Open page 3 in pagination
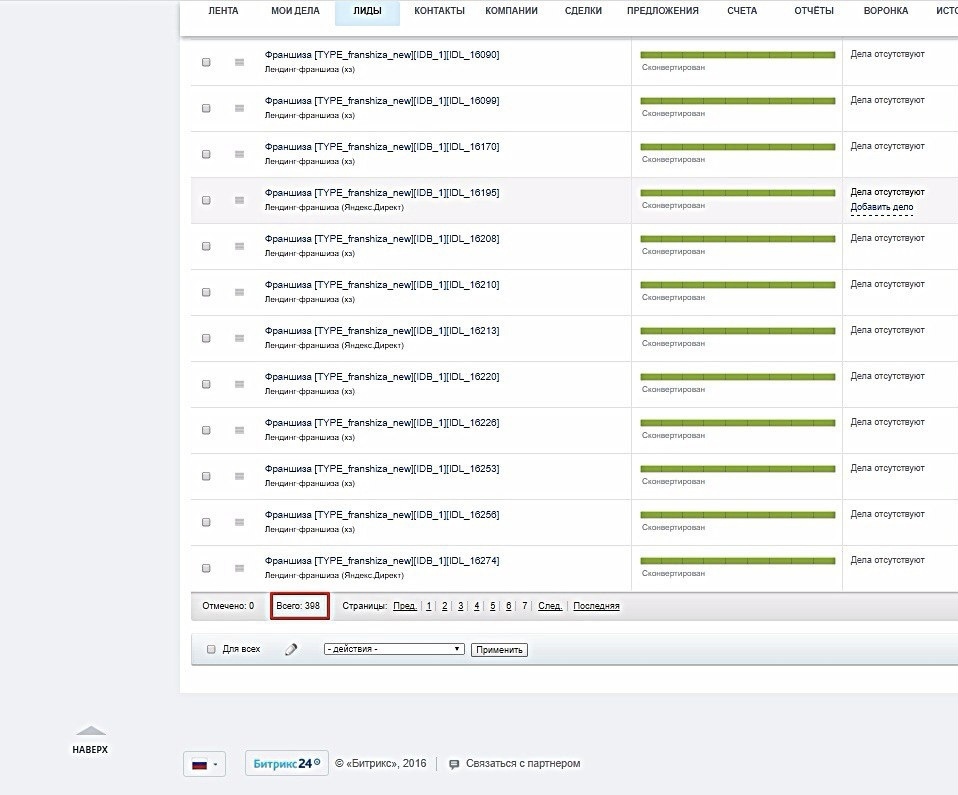The image size is (958, 795). pyautogui.click(x=461, y=606)
